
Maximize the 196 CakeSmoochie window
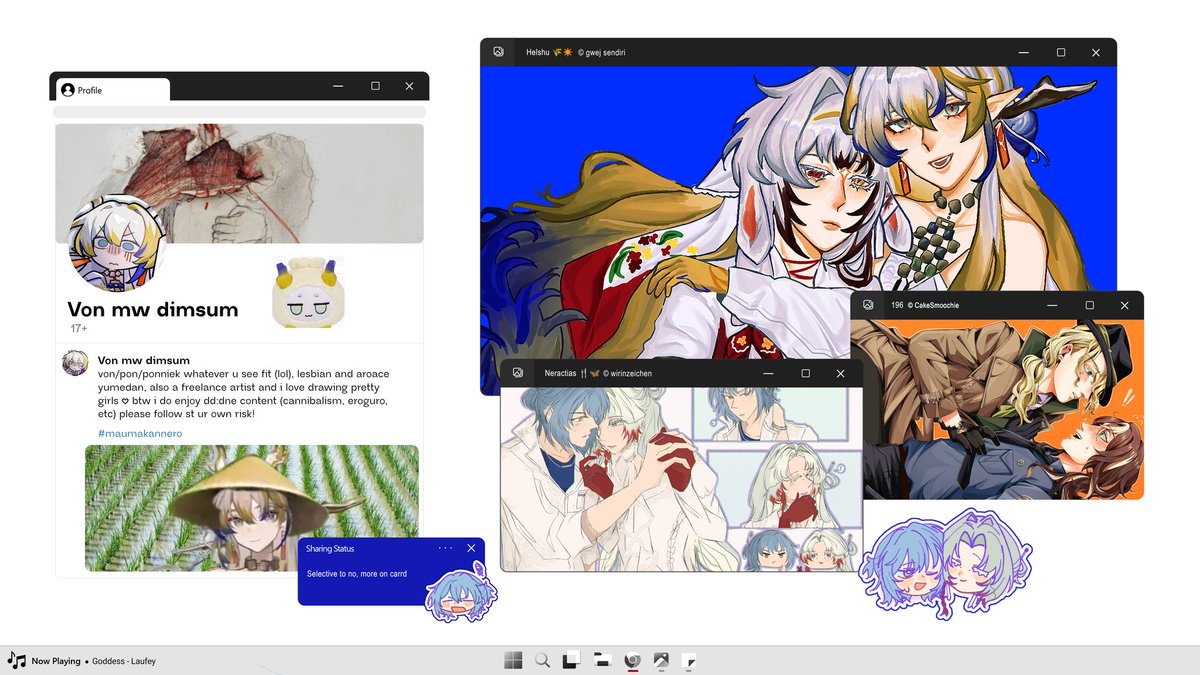(1089, 306)
